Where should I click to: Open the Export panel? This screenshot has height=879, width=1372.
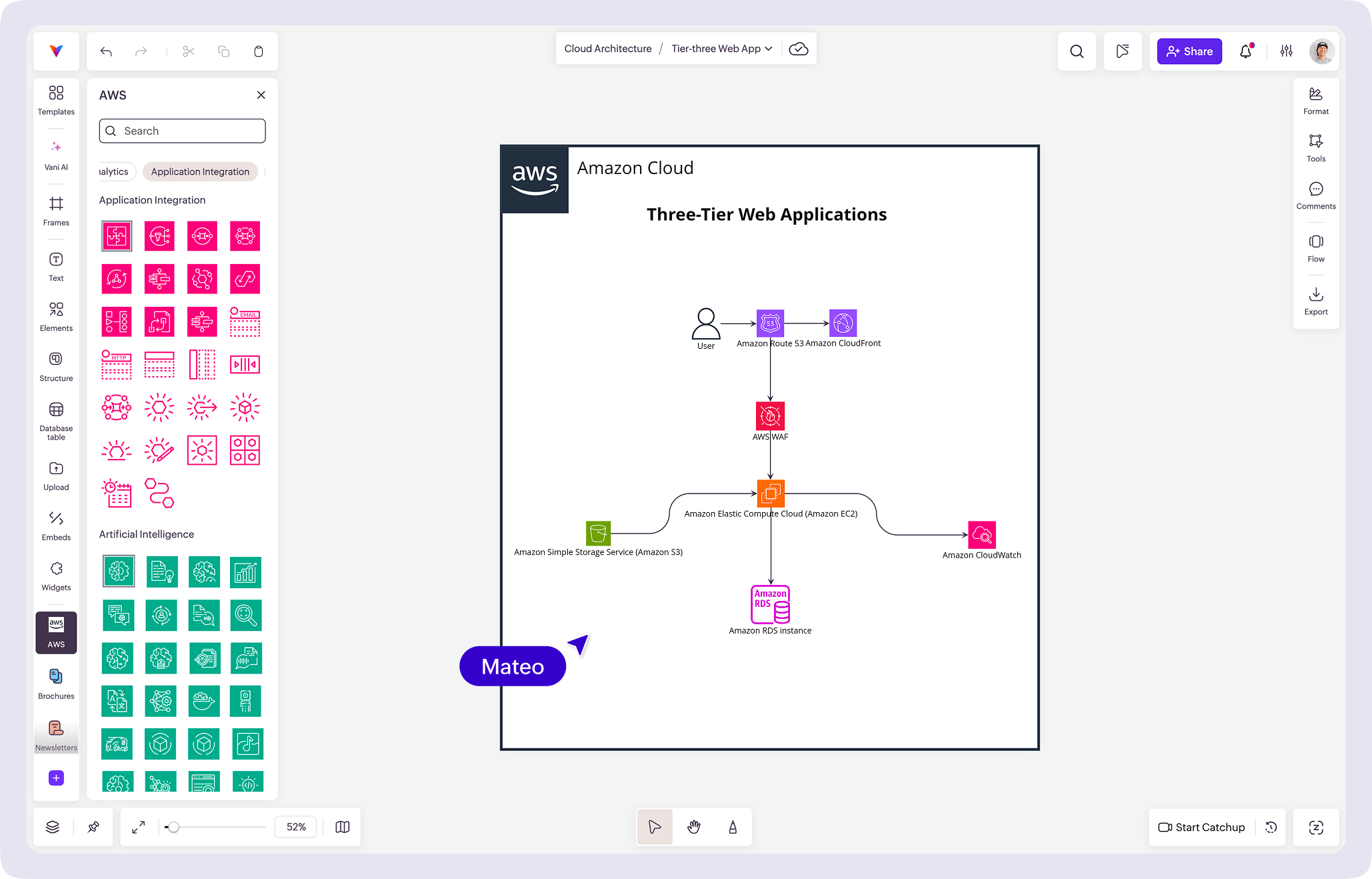point(1316,301)
